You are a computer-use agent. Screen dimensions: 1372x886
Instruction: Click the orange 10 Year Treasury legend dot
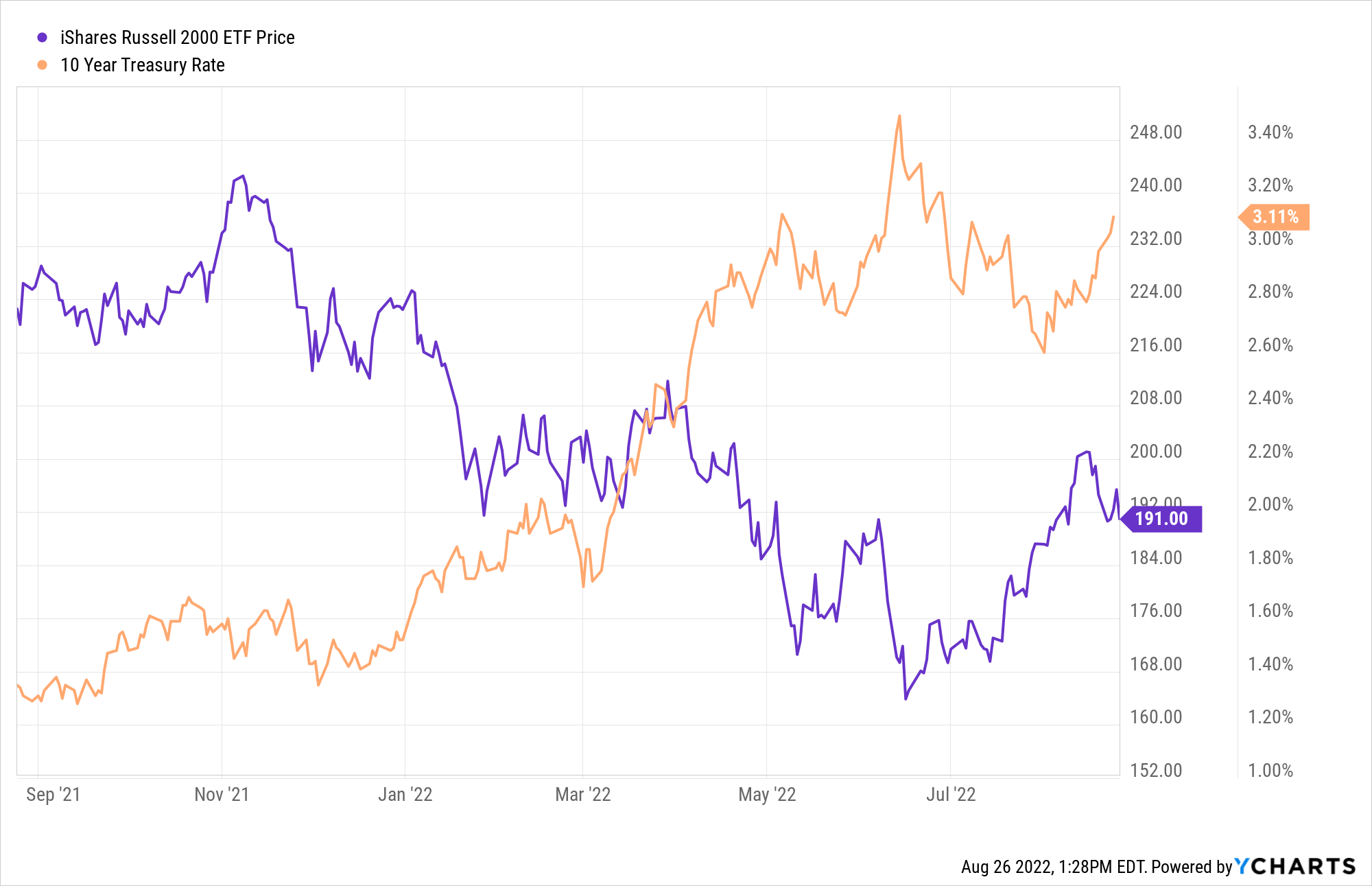[43, 65]
